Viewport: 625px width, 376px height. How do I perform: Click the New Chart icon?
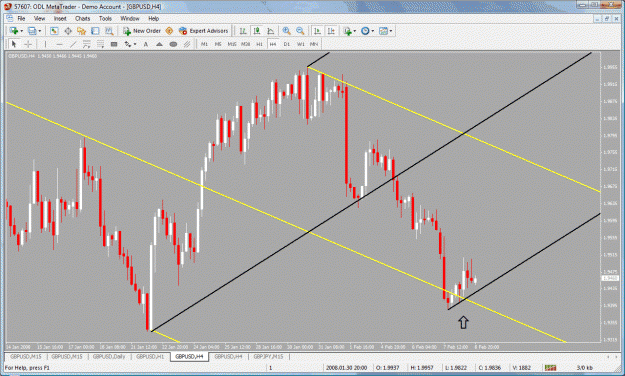14,31
